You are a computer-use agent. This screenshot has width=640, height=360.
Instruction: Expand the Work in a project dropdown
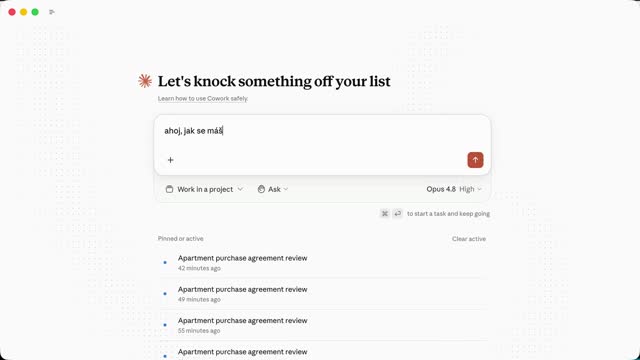point(204,189)
